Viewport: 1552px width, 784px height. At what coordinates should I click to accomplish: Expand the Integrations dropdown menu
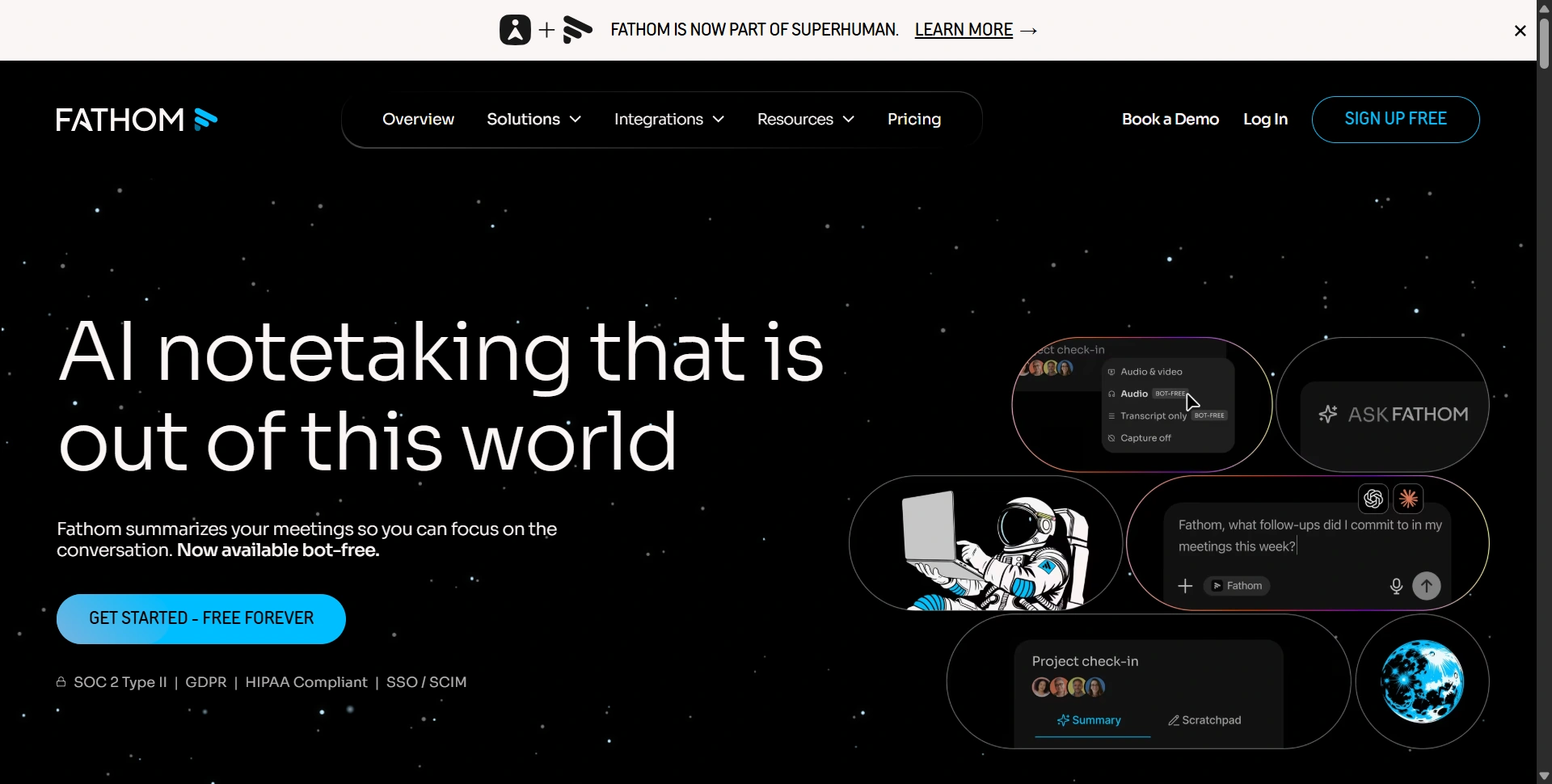click(x=668, y=119)
